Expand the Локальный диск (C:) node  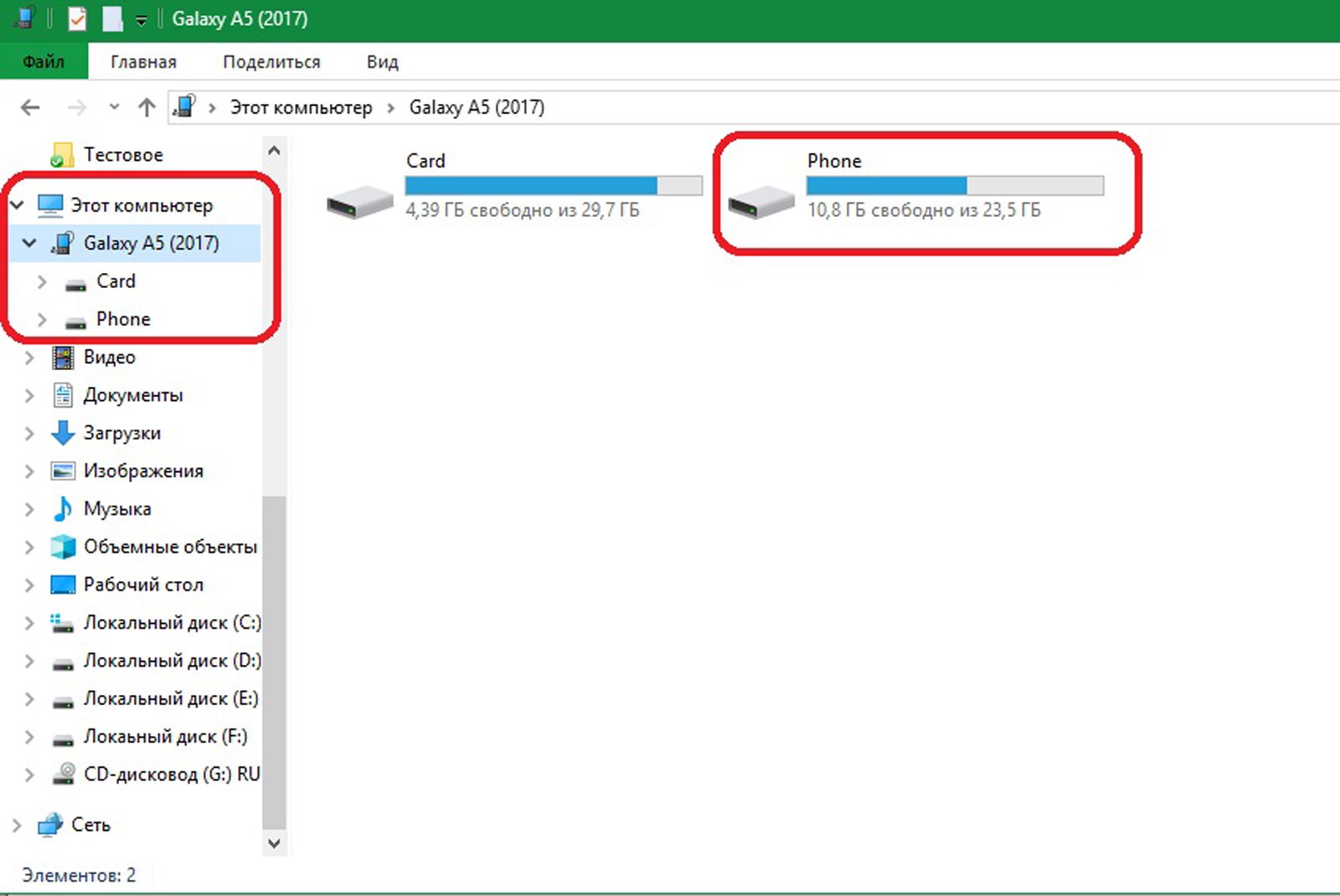pyautogui.click(x=29, y=623)
